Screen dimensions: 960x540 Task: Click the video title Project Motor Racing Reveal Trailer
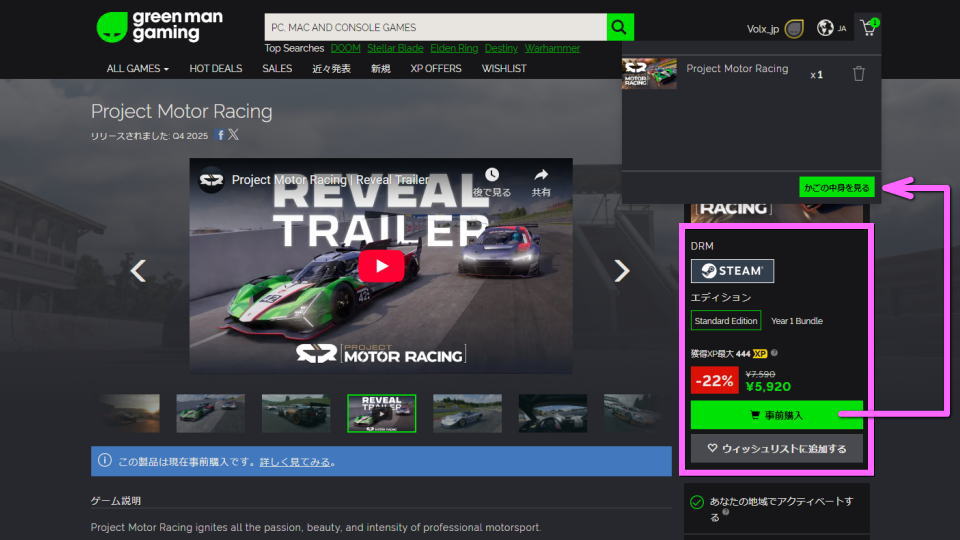click(x=331, y=180)
